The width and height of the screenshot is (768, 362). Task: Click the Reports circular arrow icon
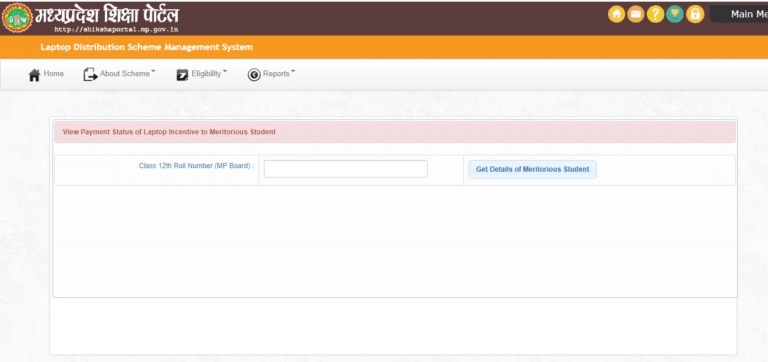[254, 74]
